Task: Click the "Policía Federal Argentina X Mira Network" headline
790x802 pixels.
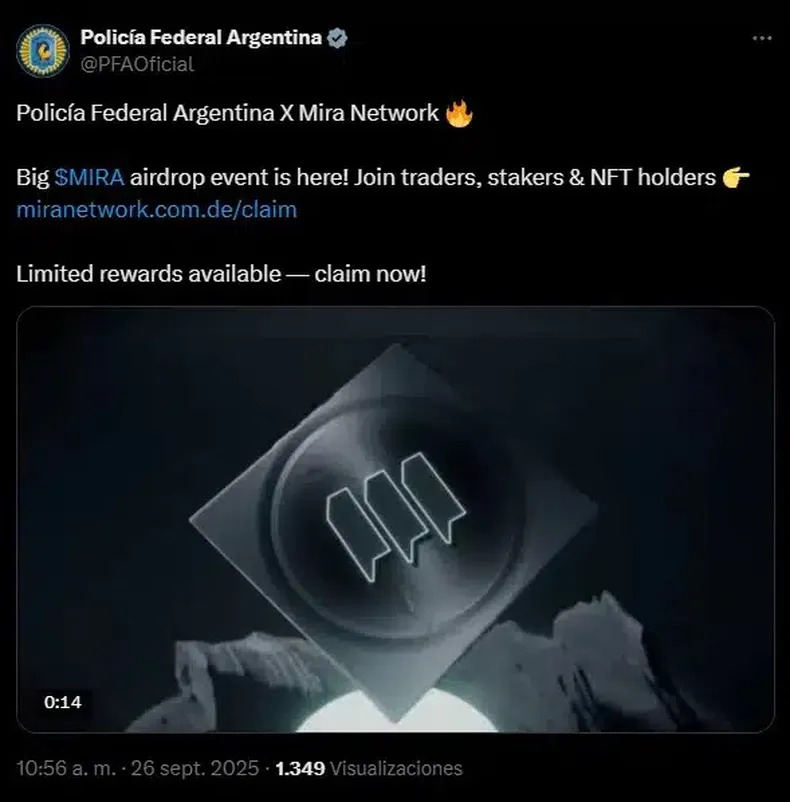Action: [228, 113]
